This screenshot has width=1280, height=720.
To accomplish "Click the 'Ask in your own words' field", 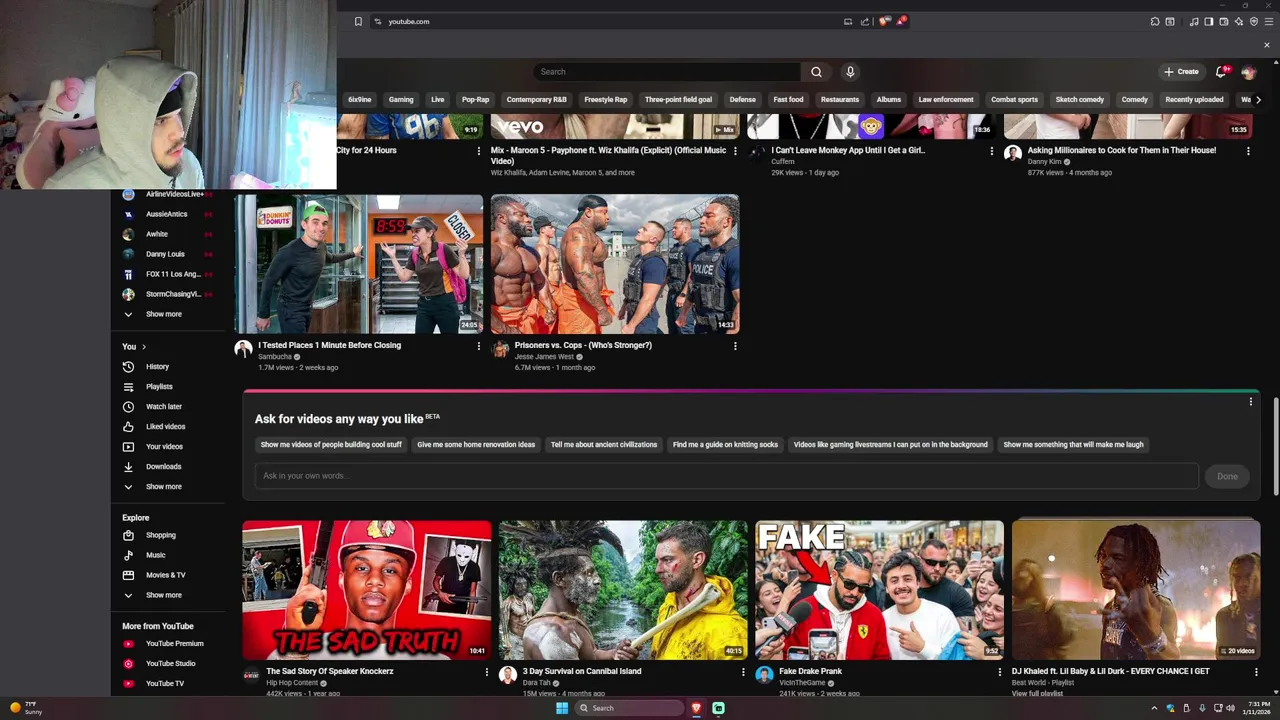I will coord(727,476).
